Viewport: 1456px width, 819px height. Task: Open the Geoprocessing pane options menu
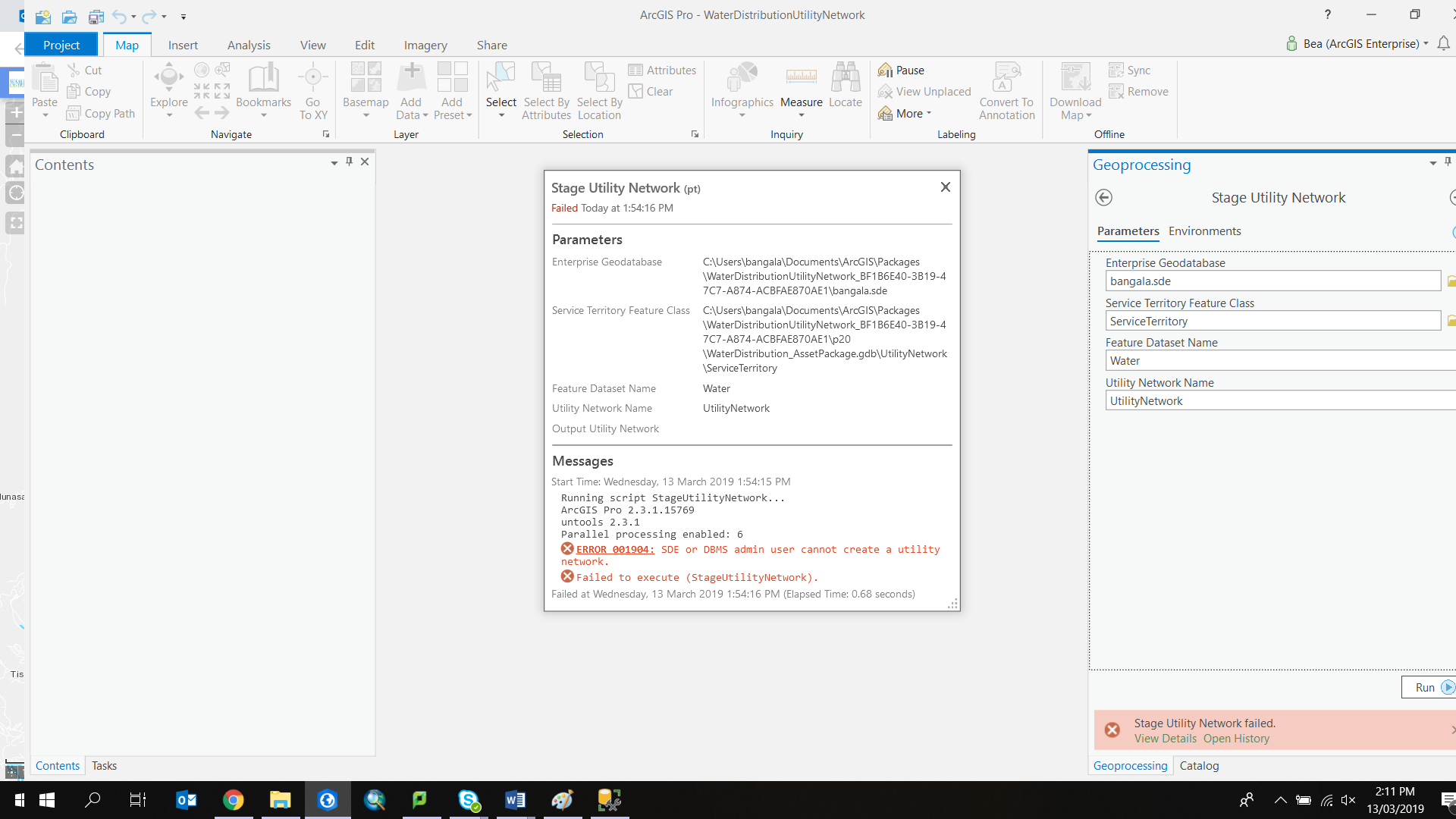[1432, 163]
